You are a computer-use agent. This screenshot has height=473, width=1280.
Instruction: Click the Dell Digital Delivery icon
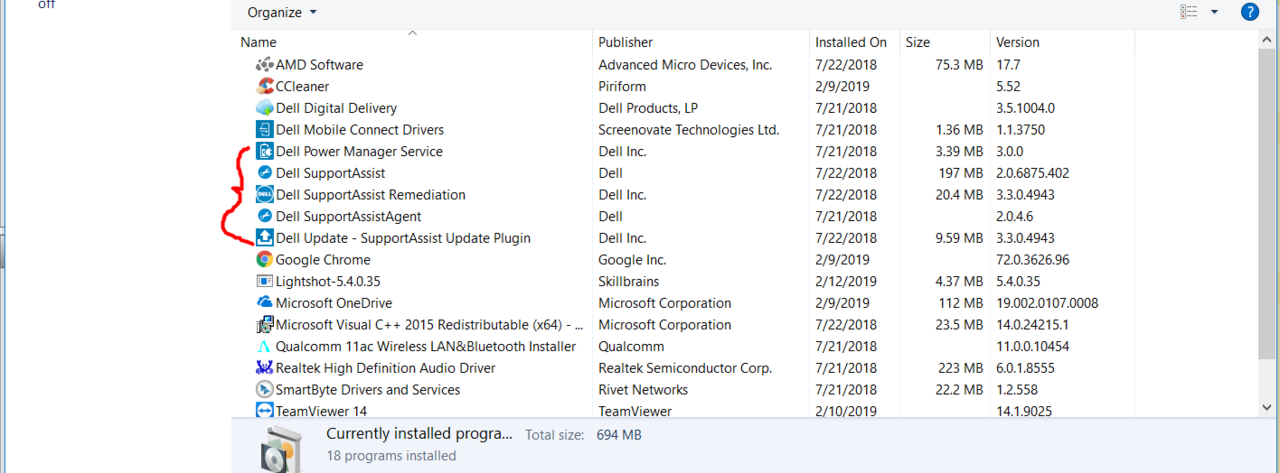coord(265,108)
